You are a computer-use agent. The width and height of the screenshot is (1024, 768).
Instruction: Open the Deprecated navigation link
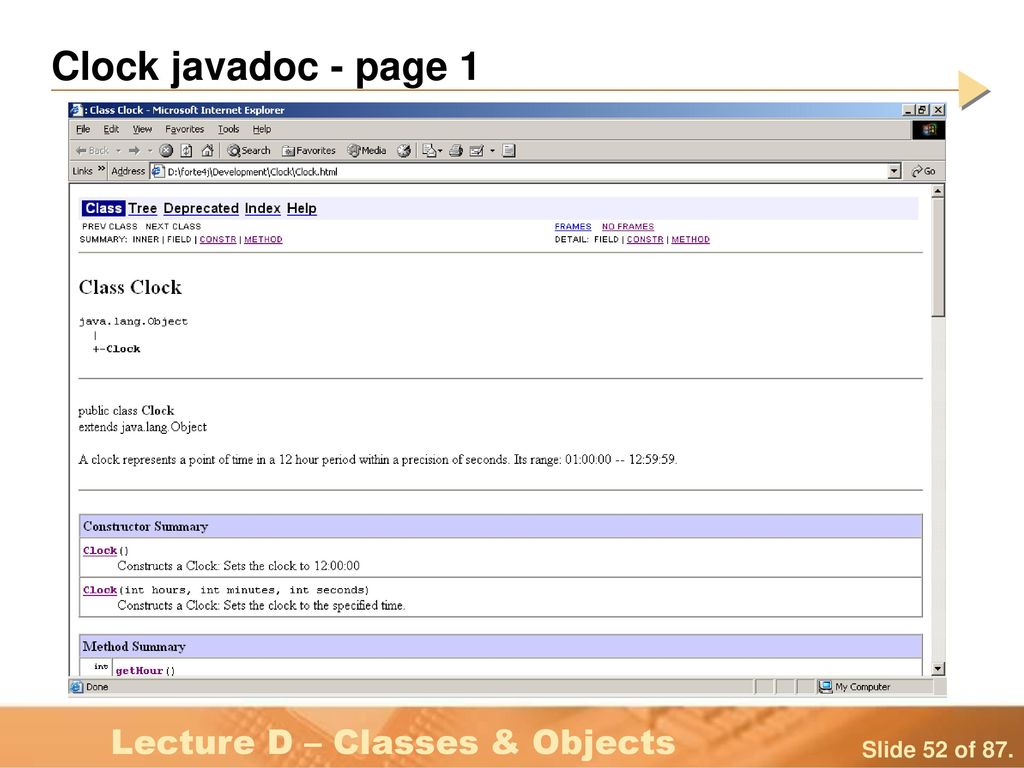201,208
